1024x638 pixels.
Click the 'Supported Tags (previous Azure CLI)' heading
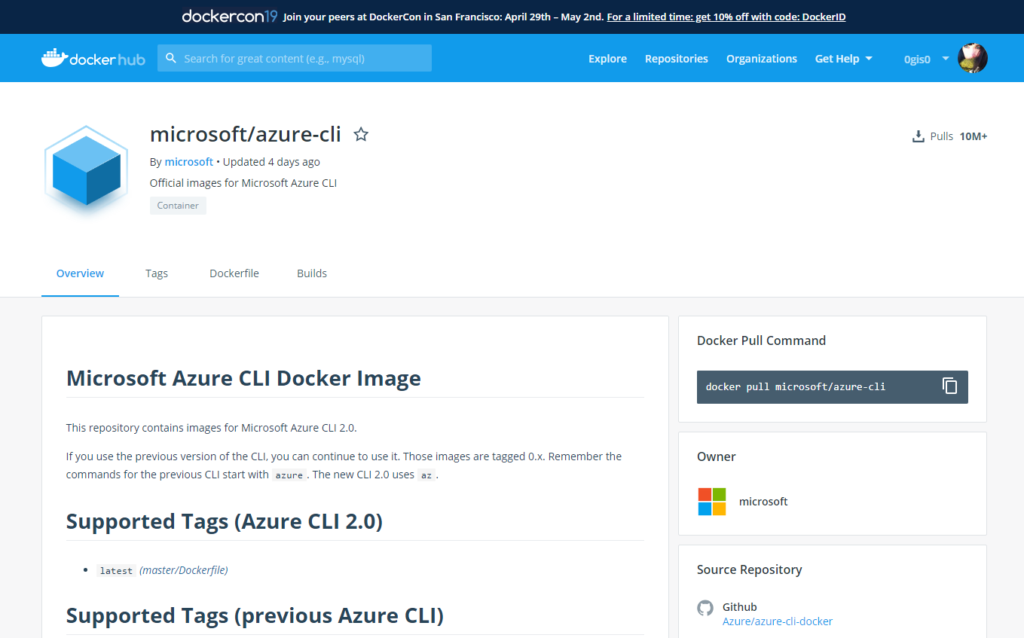coord(255,615)
